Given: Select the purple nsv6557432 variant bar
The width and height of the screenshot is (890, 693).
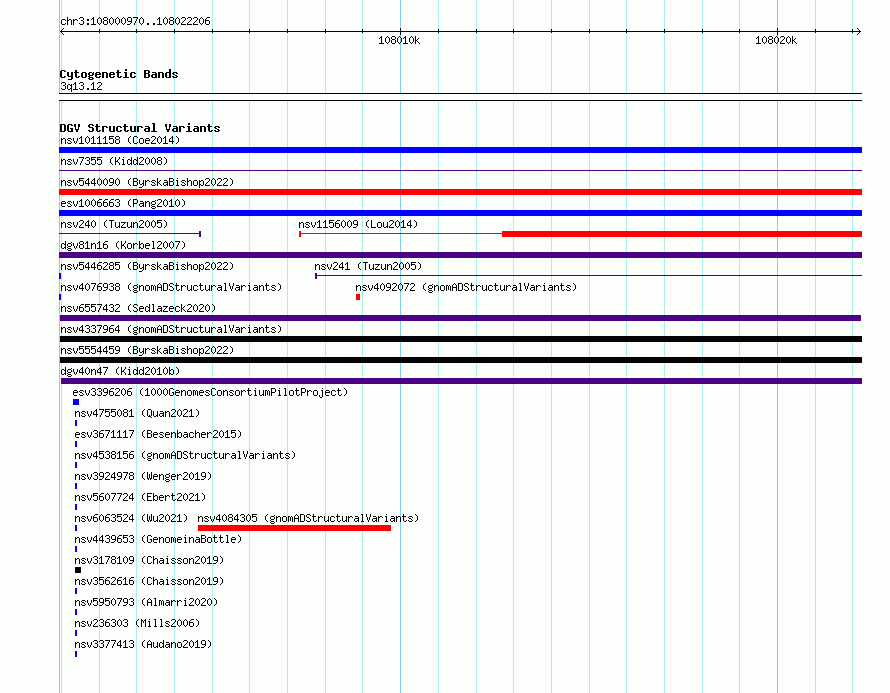Looking at the screenshot, I should point(460,318).
